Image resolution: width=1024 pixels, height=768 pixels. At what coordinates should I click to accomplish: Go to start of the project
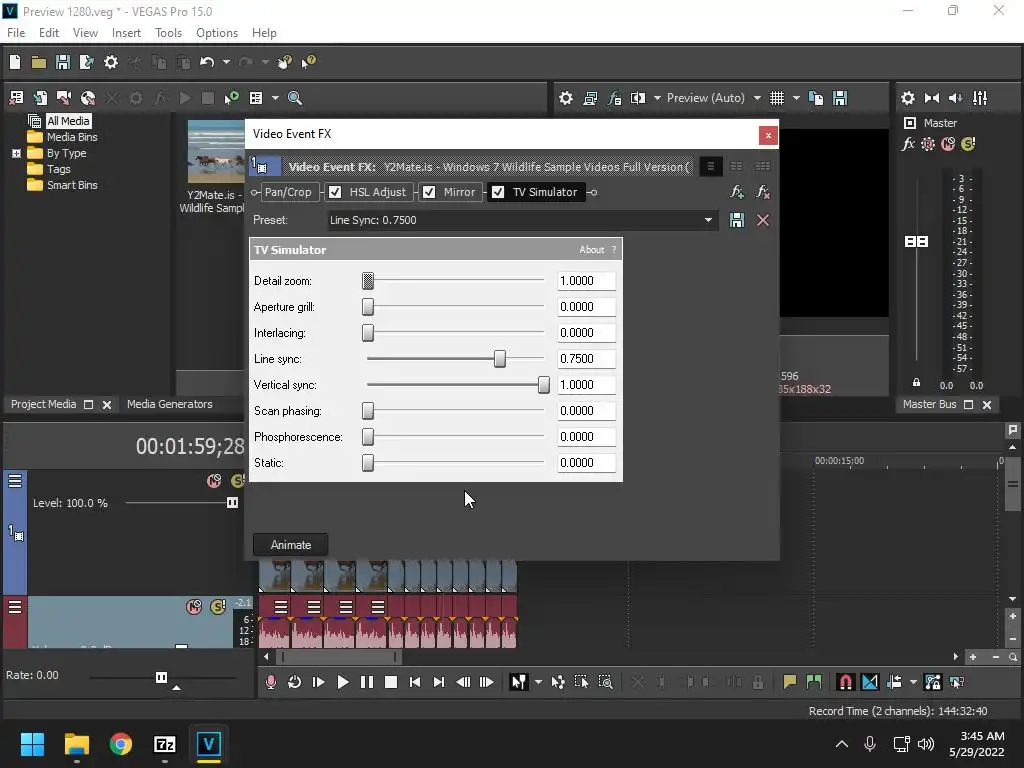click(x=415, y=682)
